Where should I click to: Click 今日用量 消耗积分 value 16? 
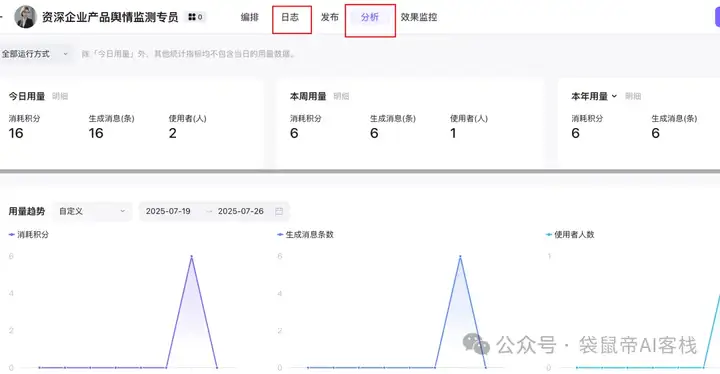point(16,133)
